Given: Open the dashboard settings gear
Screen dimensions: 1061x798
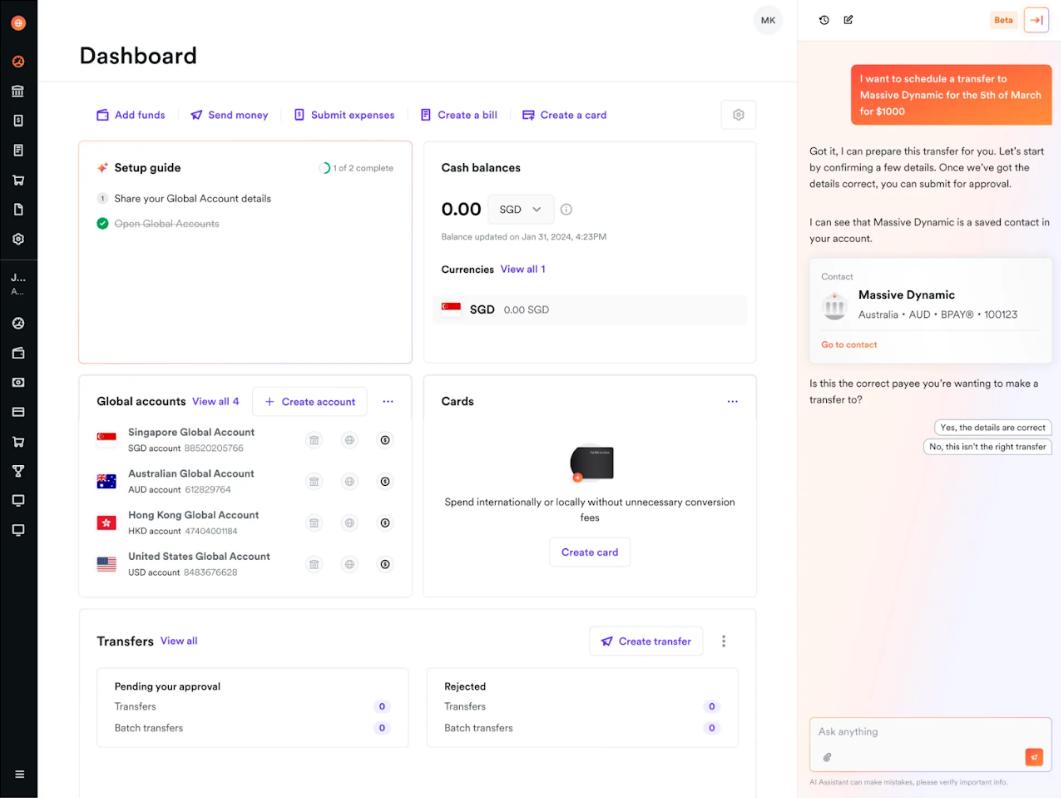Looking at the screenshot, I should [738, 115].
